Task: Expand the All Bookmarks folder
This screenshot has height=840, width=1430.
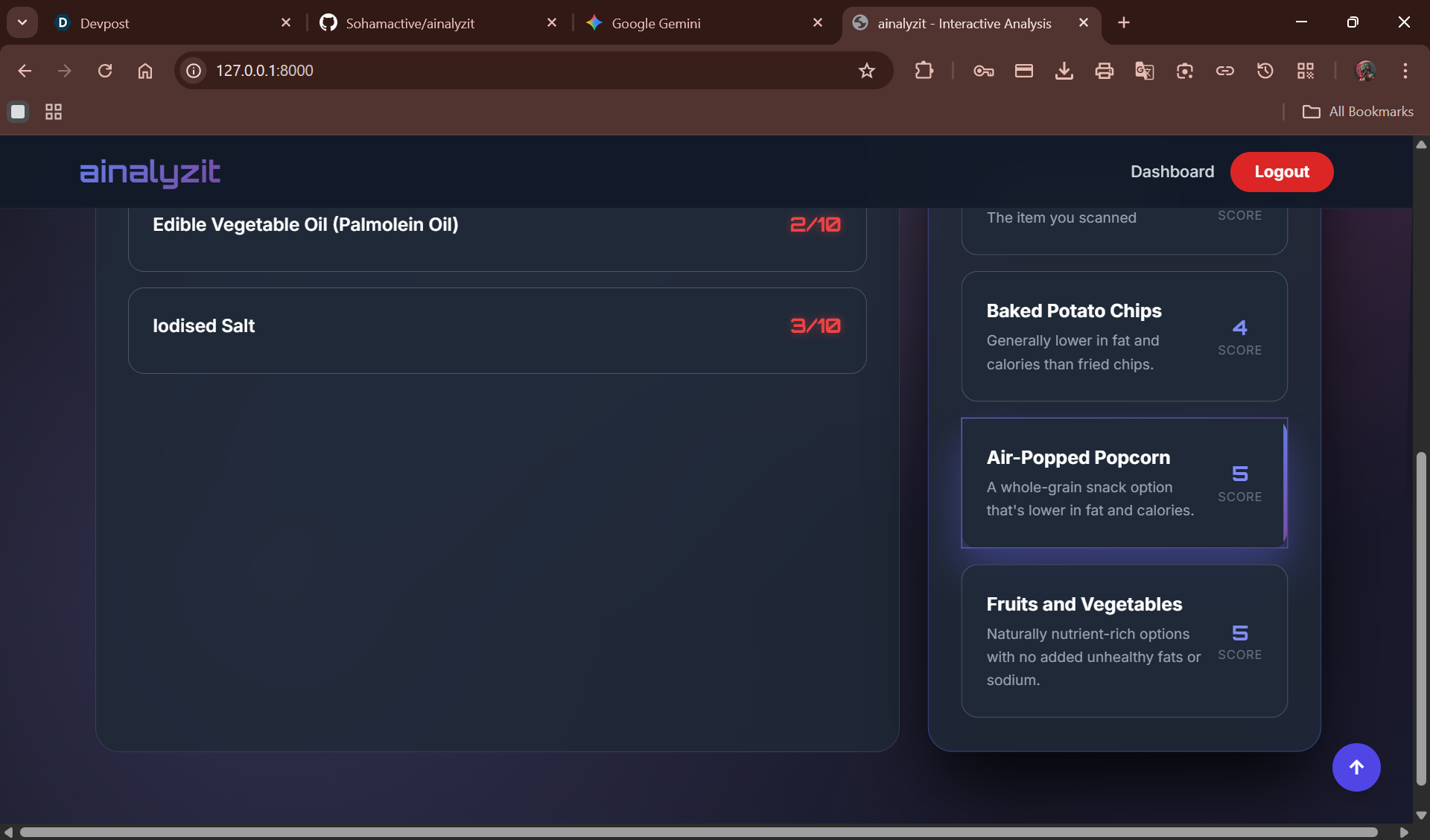Action: pos(1357,112)
